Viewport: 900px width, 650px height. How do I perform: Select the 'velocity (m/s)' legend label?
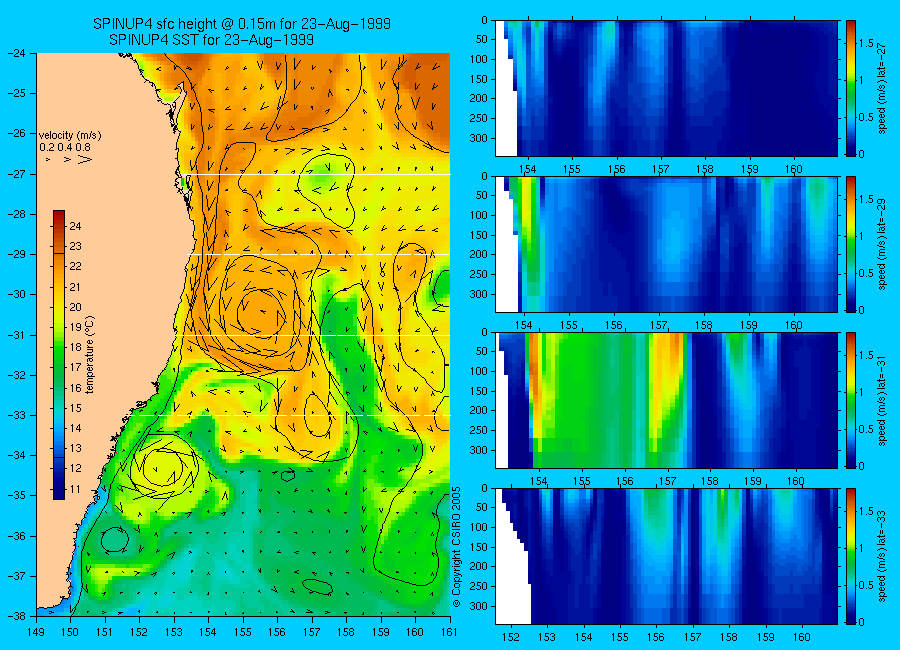pos(70,136)
